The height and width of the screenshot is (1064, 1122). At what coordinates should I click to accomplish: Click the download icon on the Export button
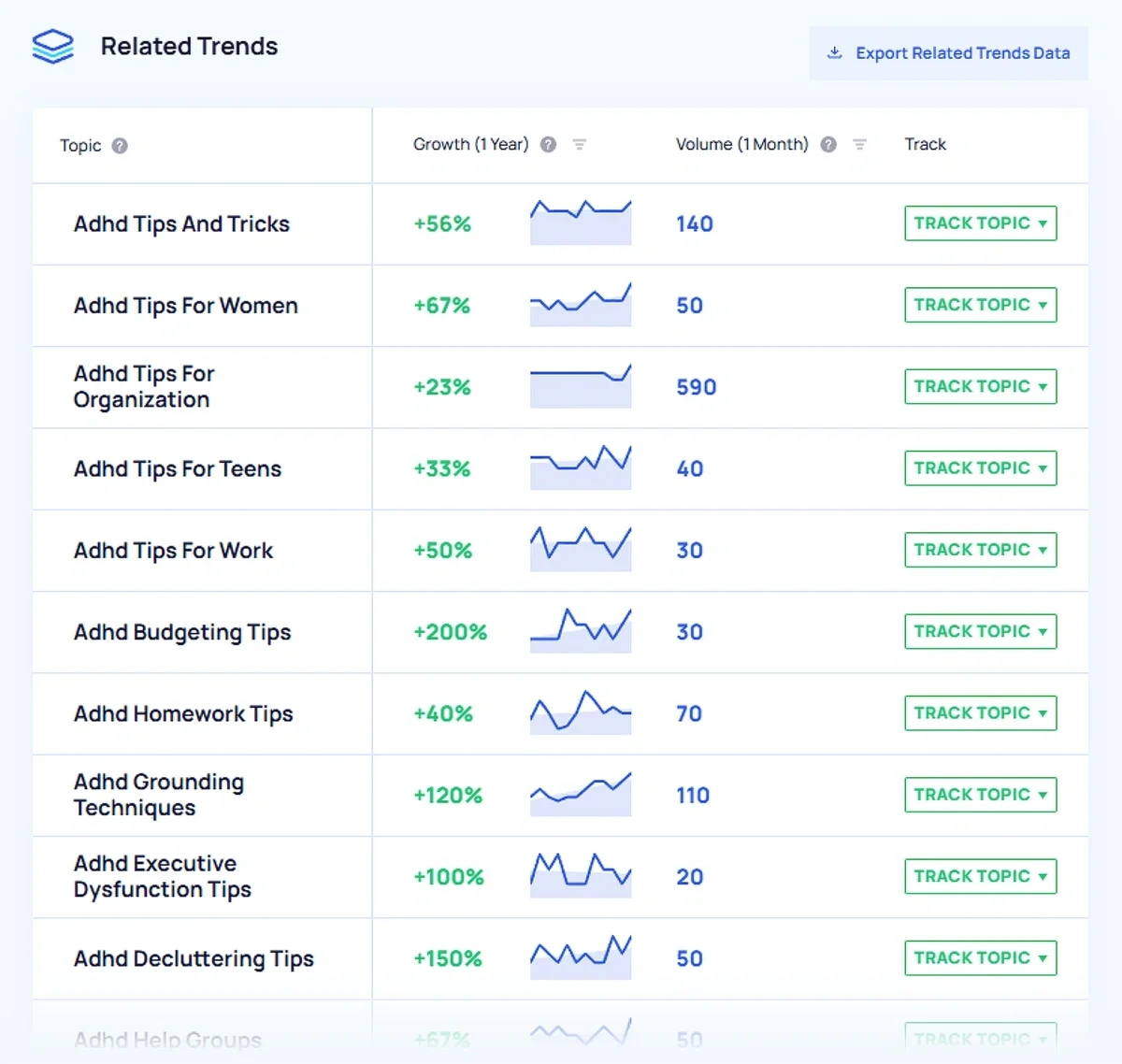pos(833,53)
